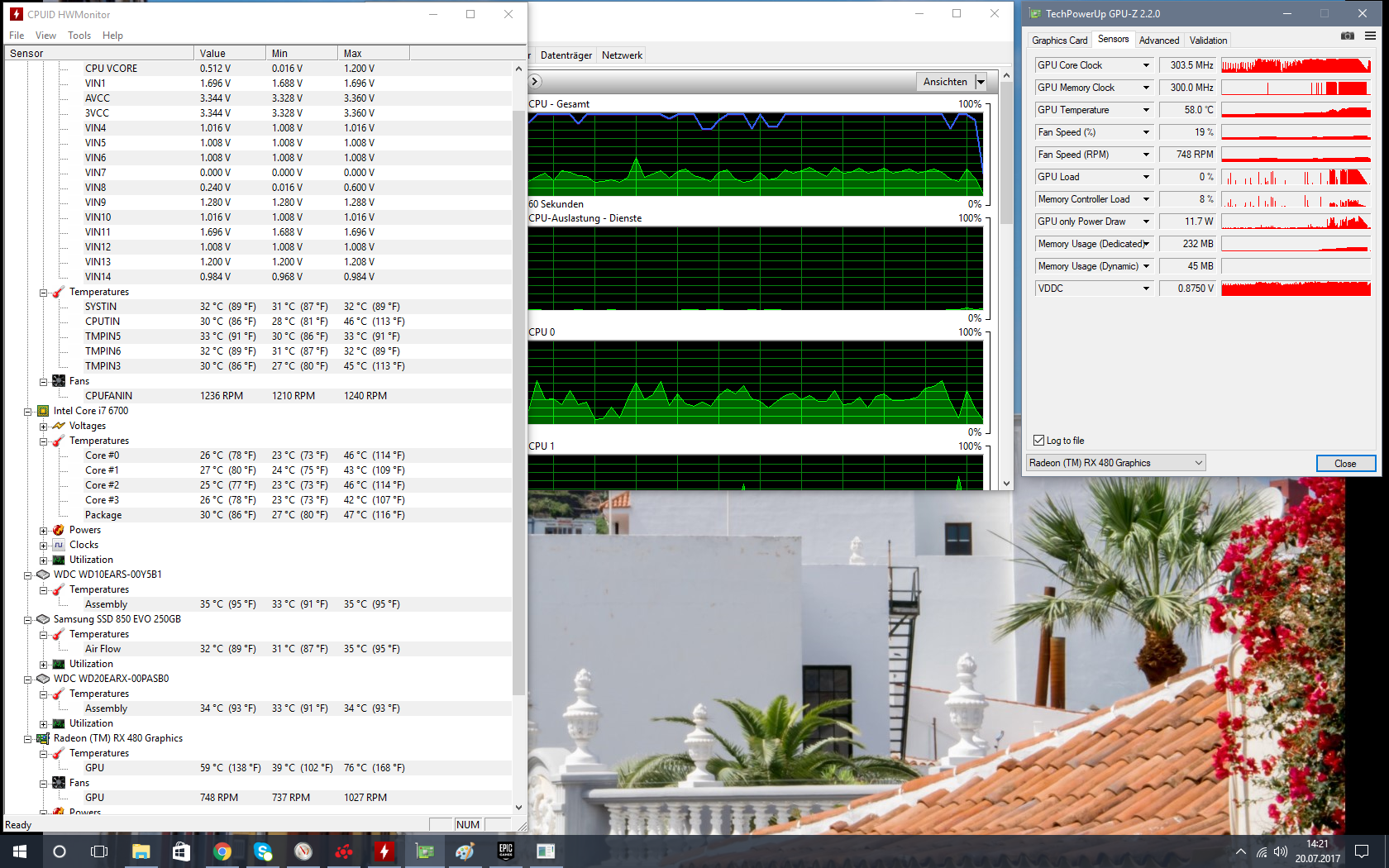Click the Cortana search circle icon
Screen dimensions: 1389x868
(60, 851)
